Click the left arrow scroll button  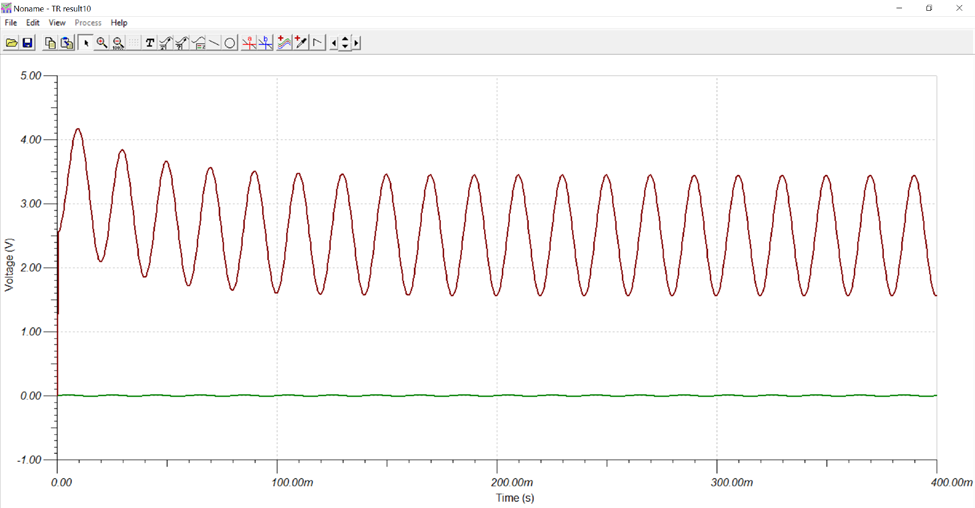pyautogui.click(x=334, y=43)
